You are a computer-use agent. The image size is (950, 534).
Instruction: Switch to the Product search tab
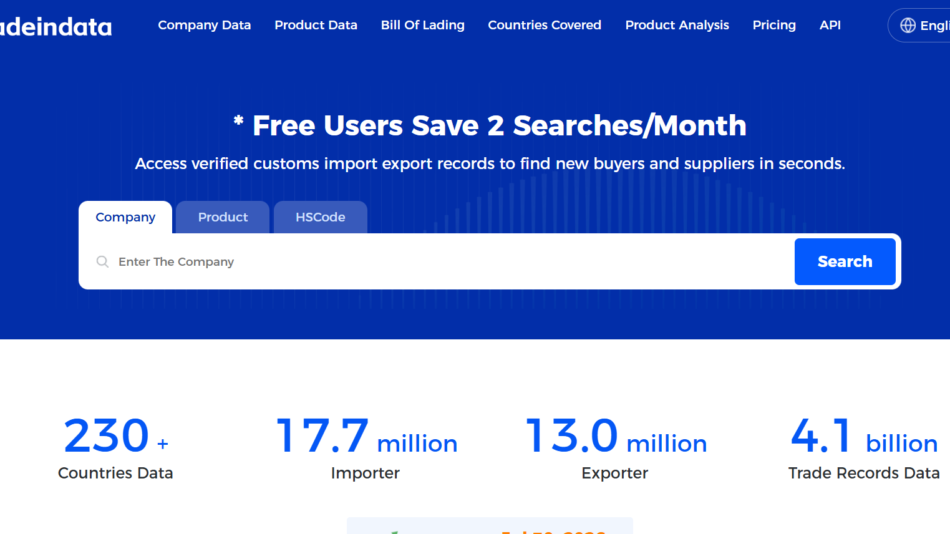click(x=222, y=217)
